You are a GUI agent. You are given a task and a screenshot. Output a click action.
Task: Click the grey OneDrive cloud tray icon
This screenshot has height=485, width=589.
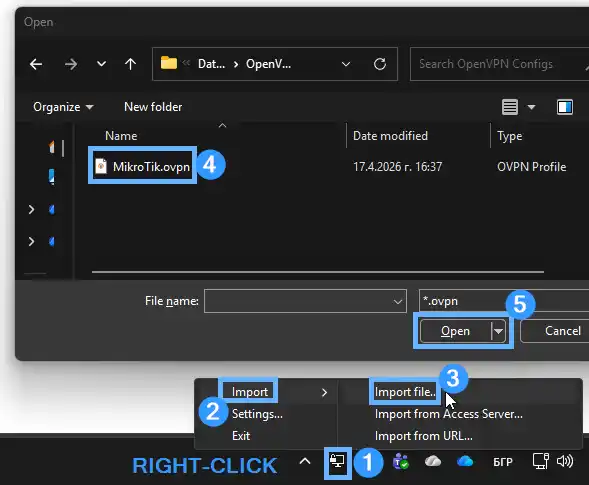(x=433, y=461)
